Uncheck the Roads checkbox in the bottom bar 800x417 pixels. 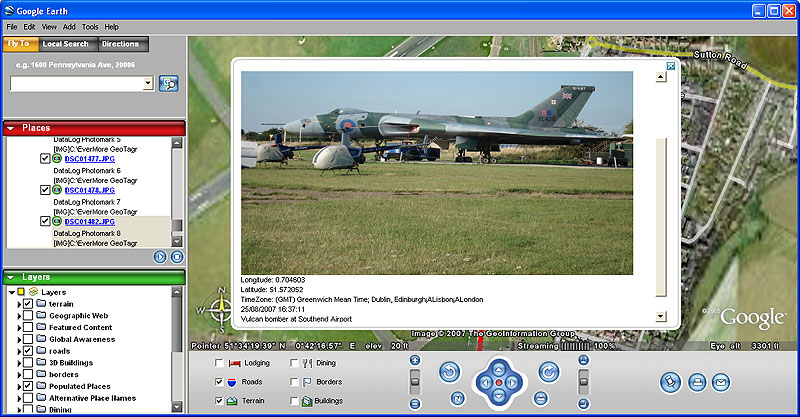click(219, 382)
